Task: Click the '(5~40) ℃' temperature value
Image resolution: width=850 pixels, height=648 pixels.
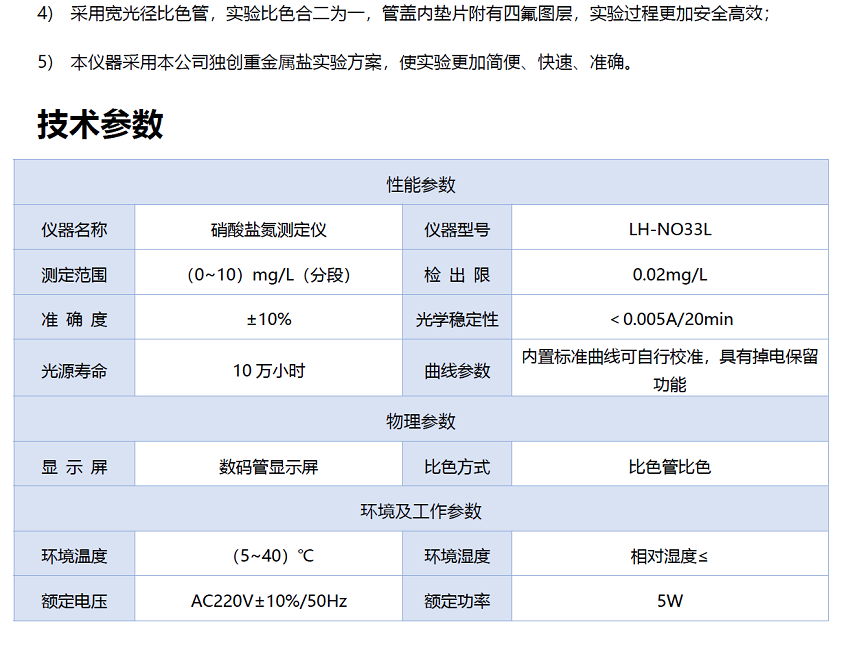Action: pyautogui.click(x=273, y=556)
